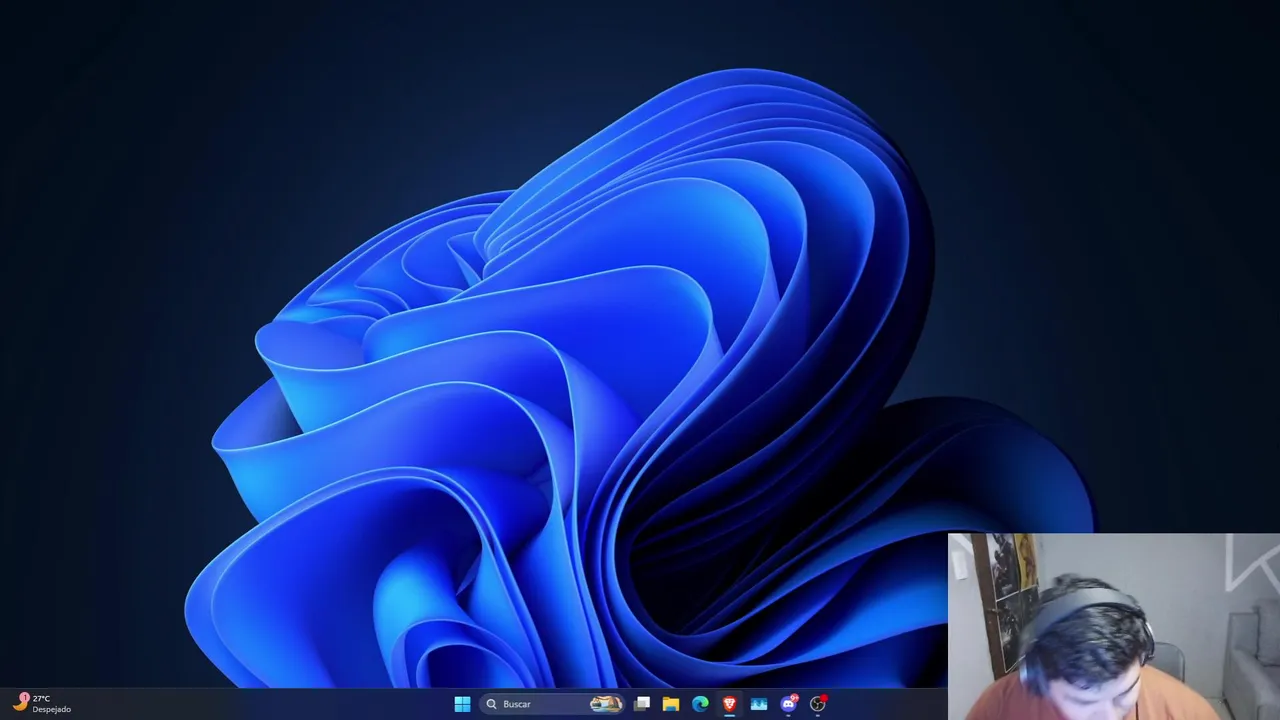Open File Explorer from the taskbar
The width and height of the screenshot is (1280, 720).
tap(671, 704)
